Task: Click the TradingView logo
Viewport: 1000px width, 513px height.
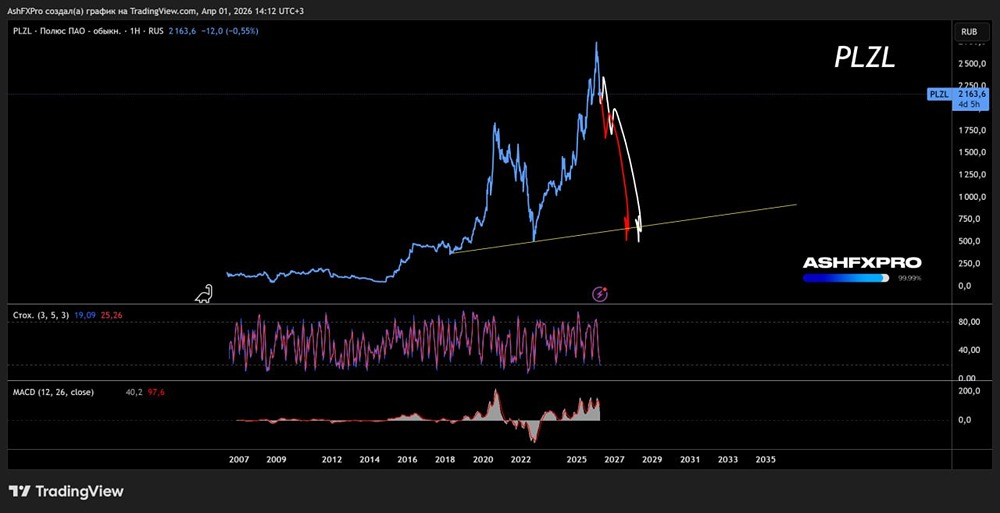Action: click(x=66, y=491)
